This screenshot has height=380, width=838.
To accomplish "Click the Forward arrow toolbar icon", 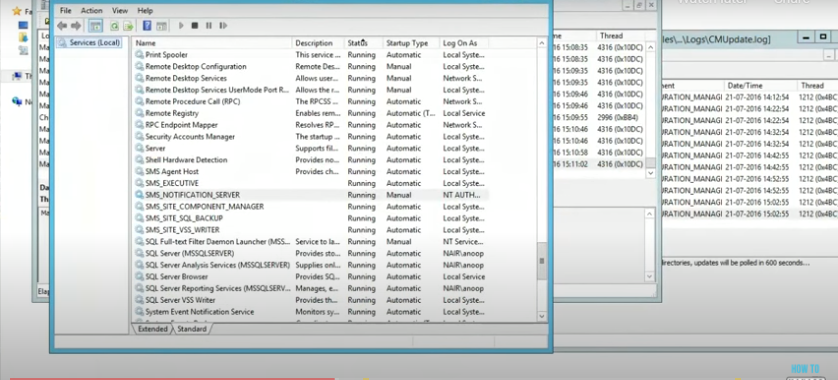I will (x=76, y=26).
